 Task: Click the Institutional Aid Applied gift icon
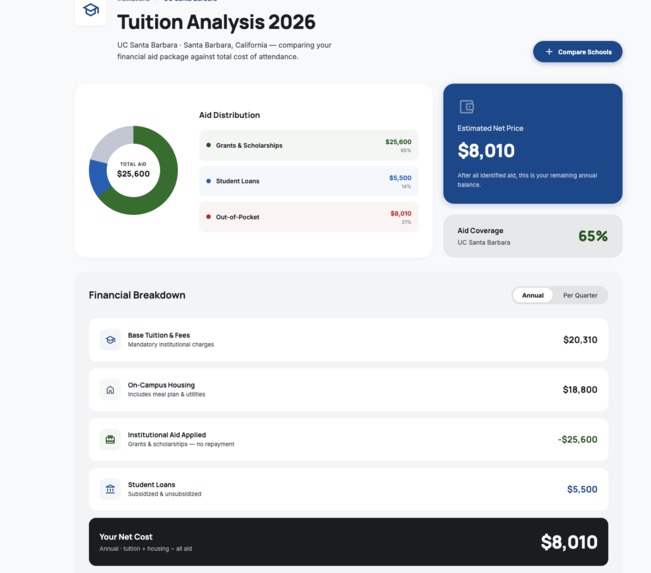pyautogui.click(x=110, y=439)
